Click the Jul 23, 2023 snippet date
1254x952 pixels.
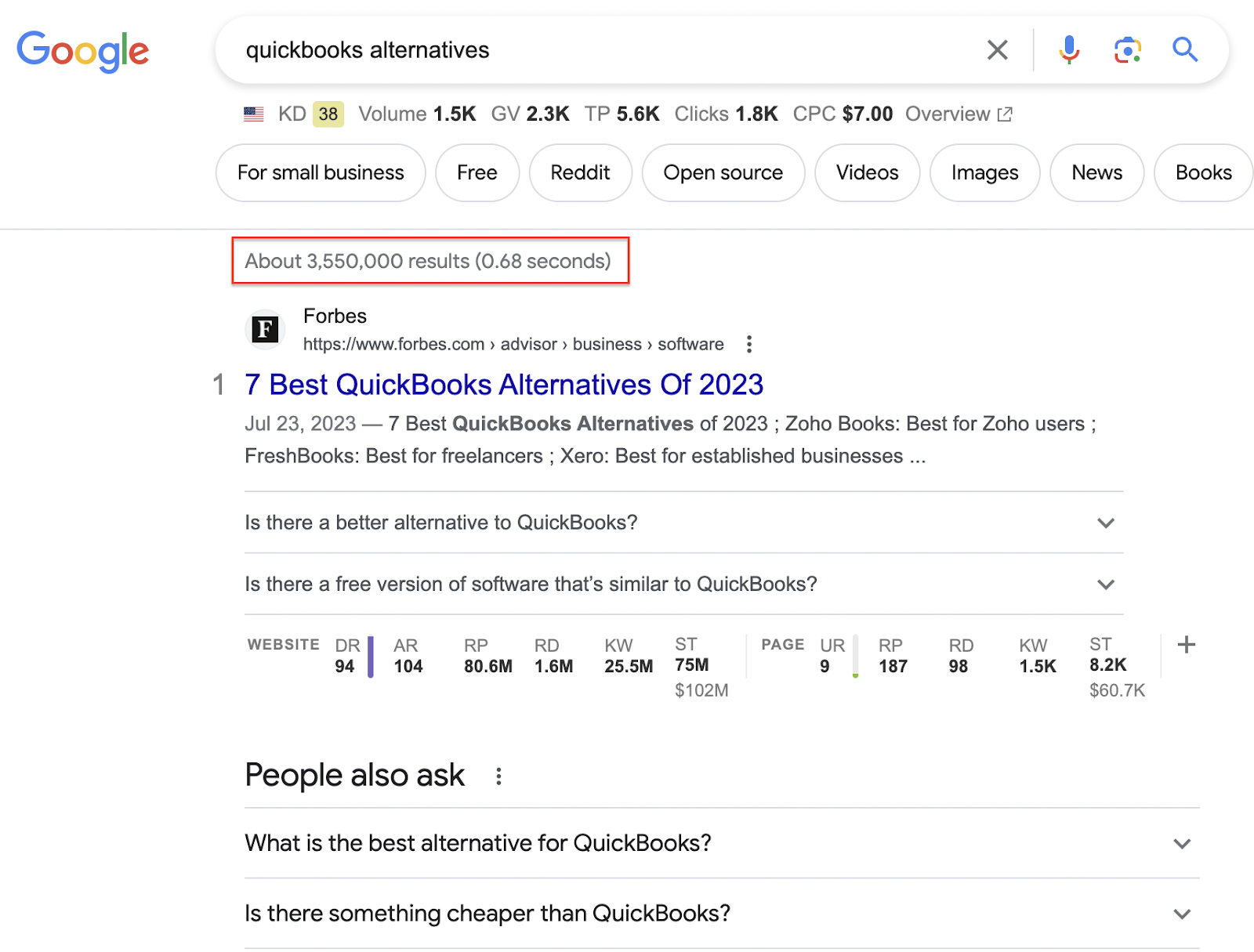300,424
